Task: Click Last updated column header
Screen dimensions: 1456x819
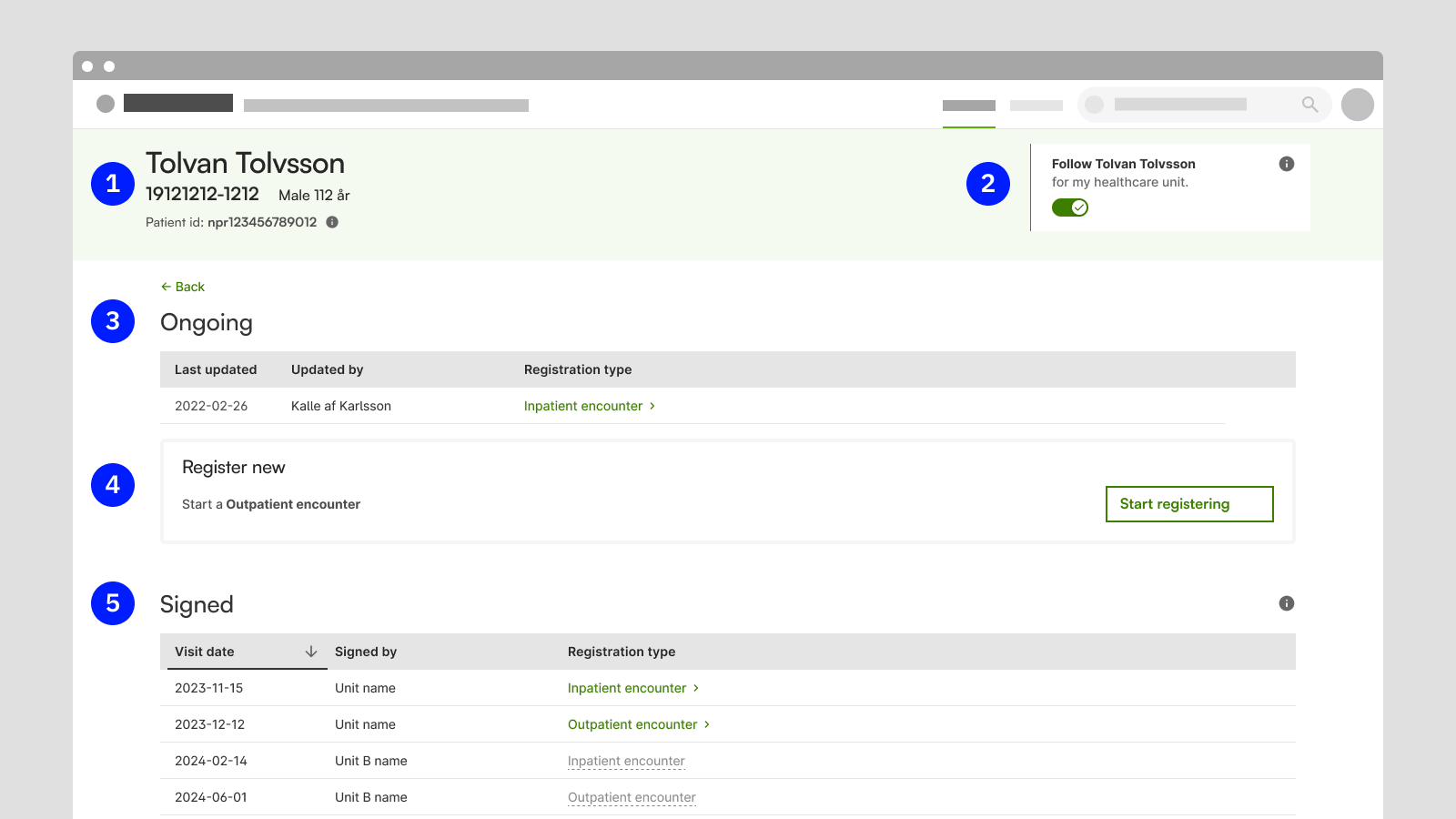Action: (x=216, y=369)
